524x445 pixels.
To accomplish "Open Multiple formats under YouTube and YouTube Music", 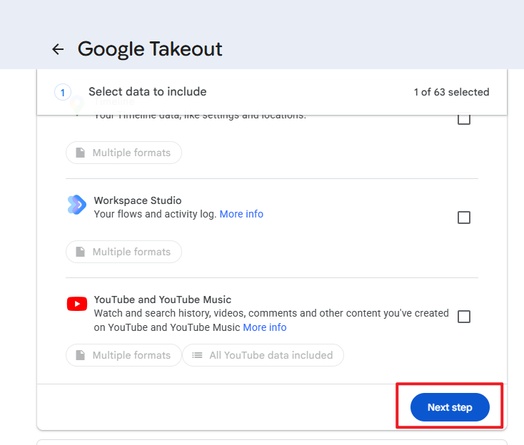I will click(124, 355).
